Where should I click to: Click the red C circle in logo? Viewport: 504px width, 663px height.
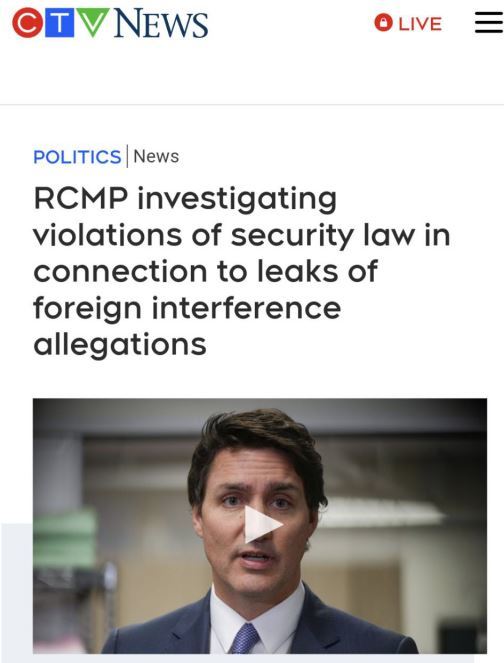click(27, 23)
